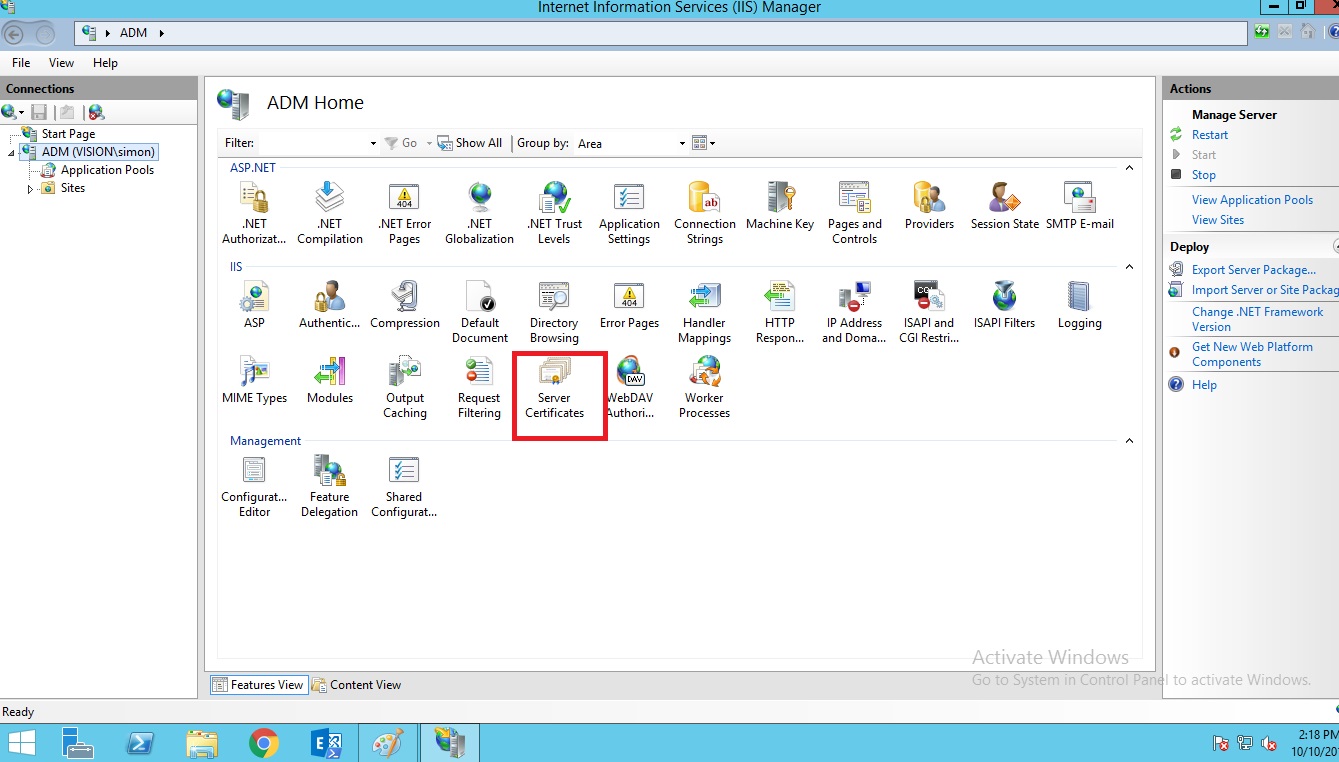1339x762 pixels.
Task: Open the Directory Browsing feature
Action: tap(554, 312)
